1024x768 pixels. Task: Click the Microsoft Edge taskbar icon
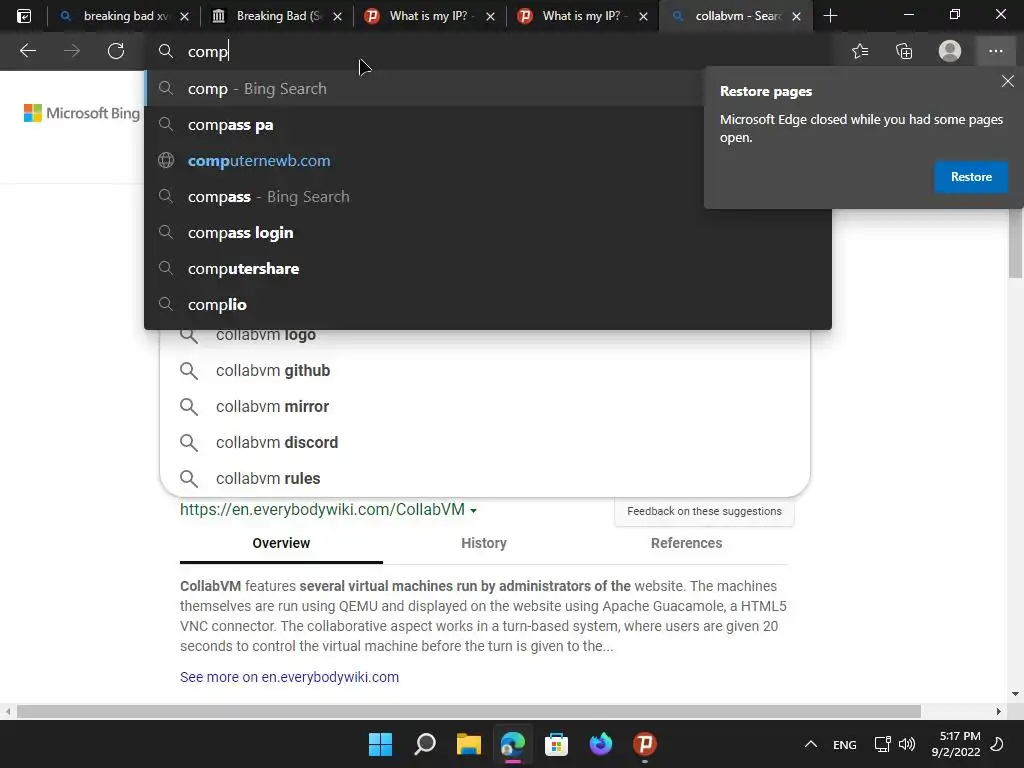pyautogui.click(x=513, y=744)
